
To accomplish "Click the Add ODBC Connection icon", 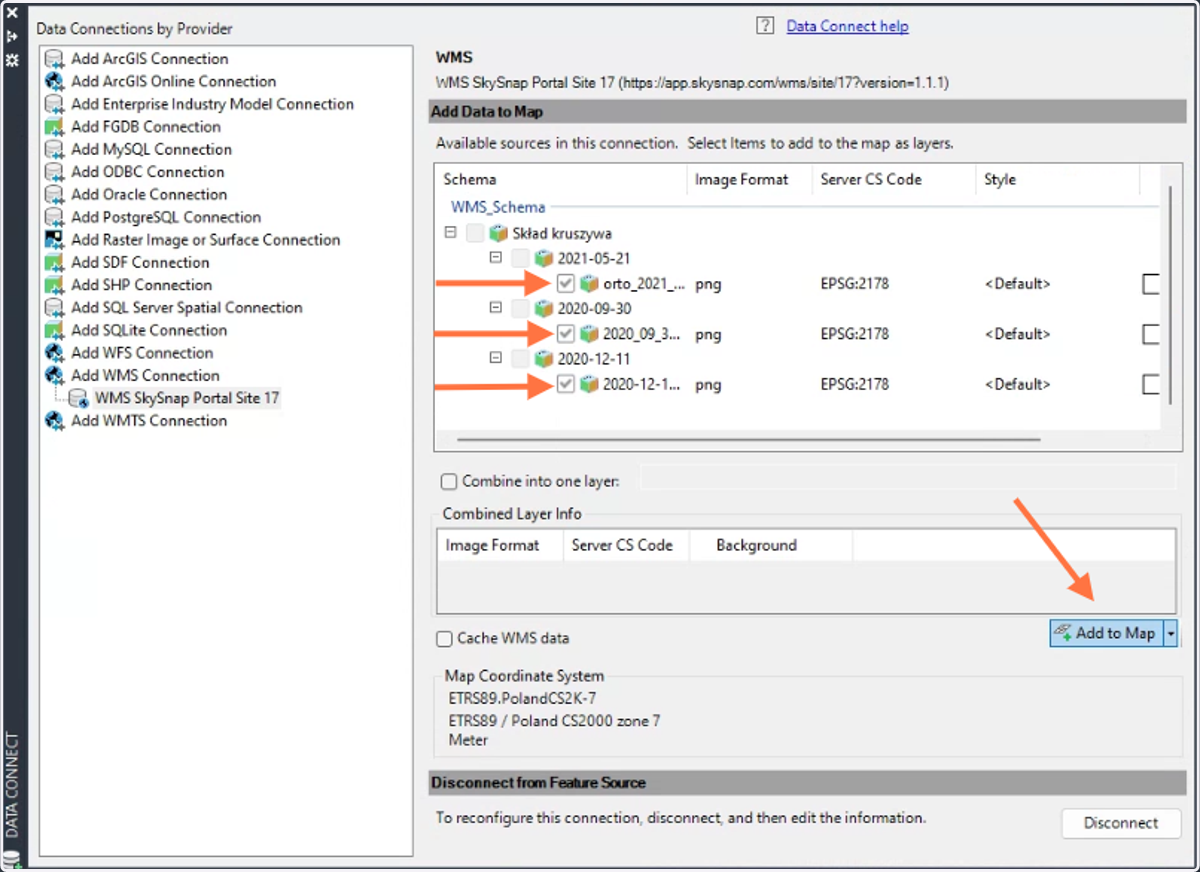I will click(x=55, y=172).
